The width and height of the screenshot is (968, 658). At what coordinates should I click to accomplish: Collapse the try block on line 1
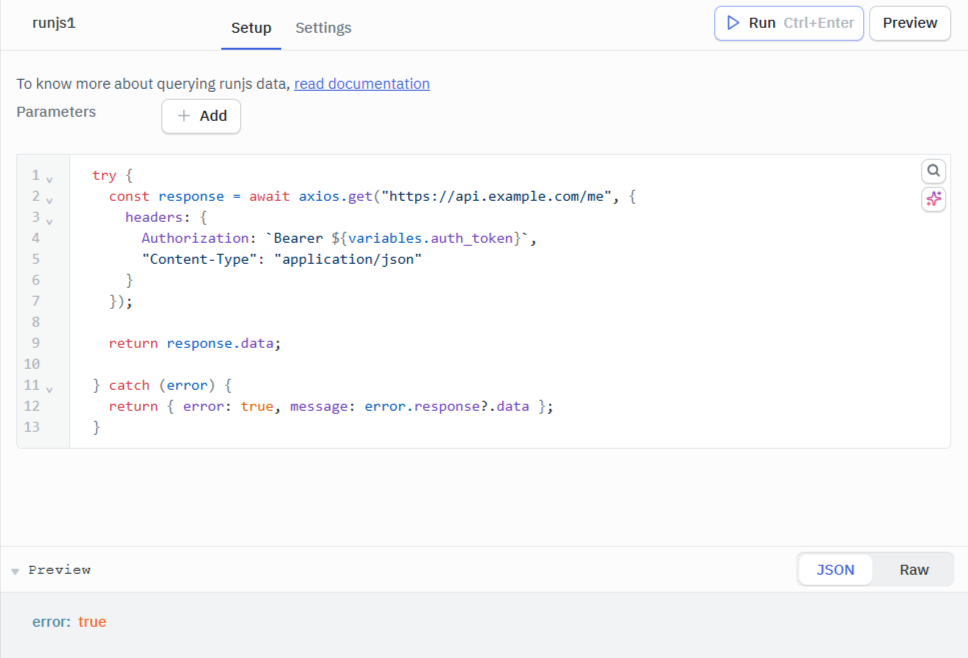click(48, 175)
